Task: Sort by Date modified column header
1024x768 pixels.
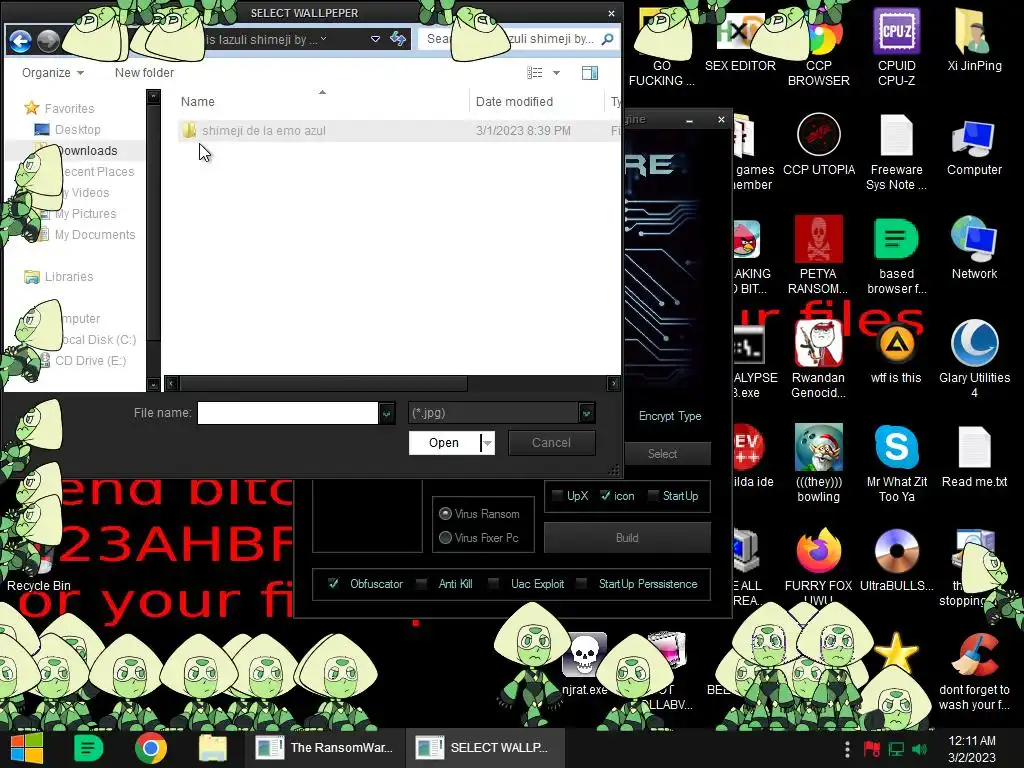Action: click(x=514, y=101)
